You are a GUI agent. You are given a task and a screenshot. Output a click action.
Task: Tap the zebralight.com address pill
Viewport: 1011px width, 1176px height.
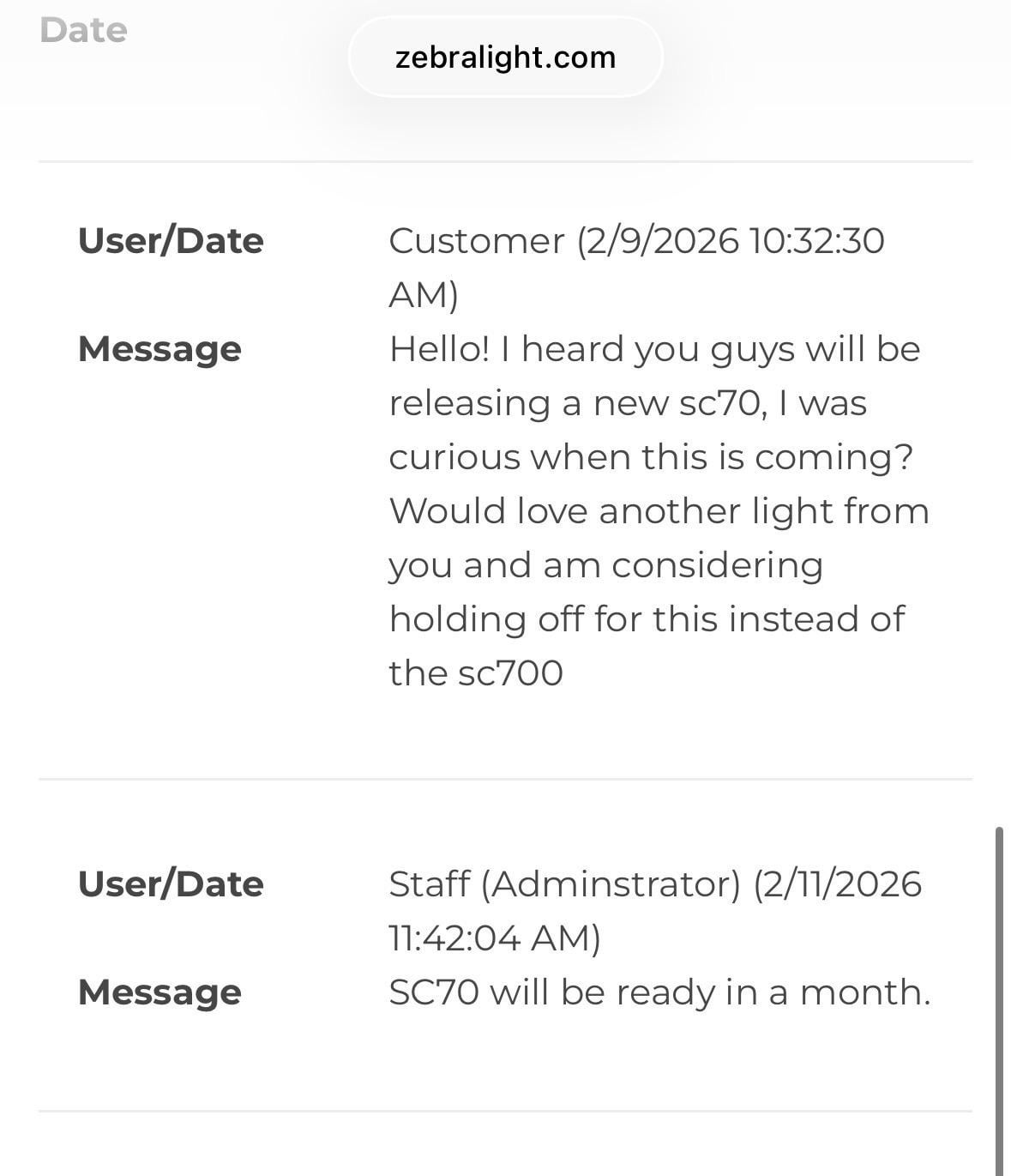point(505,57)
